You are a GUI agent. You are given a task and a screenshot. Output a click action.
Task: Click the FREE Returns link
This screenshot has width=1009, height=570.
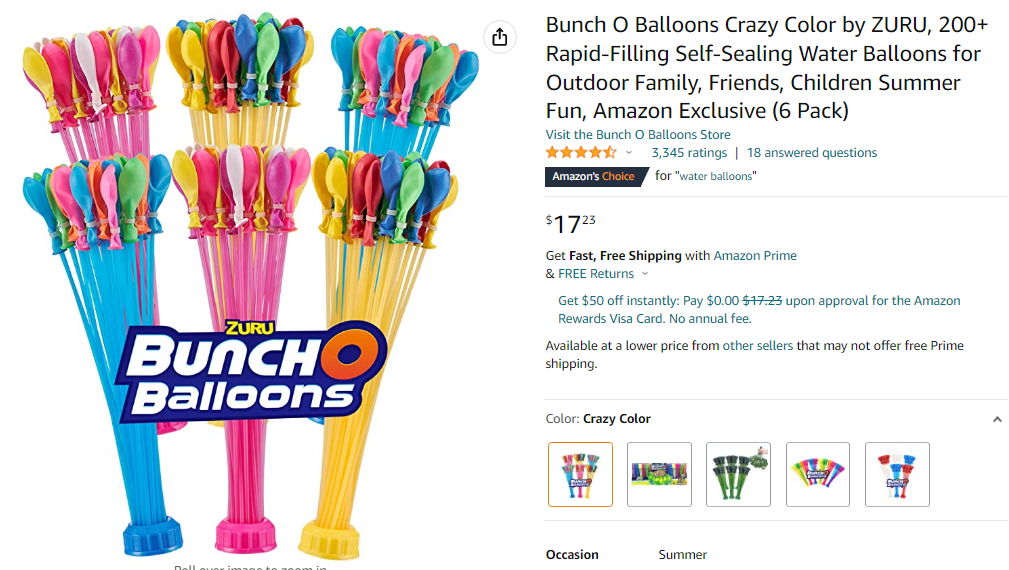(x=596, y=274)
